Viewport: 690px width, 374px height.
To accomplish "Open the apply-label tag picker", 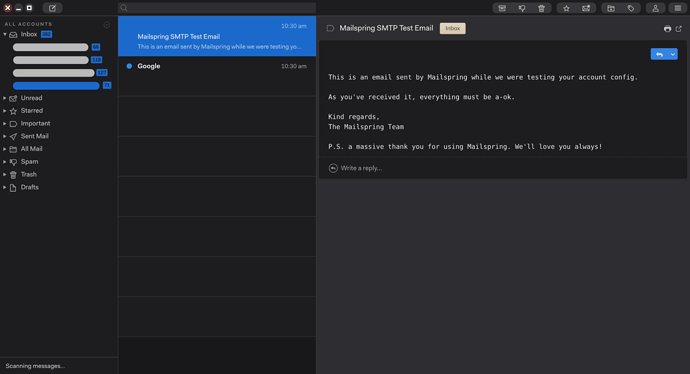I will click(x=631, y=8).
